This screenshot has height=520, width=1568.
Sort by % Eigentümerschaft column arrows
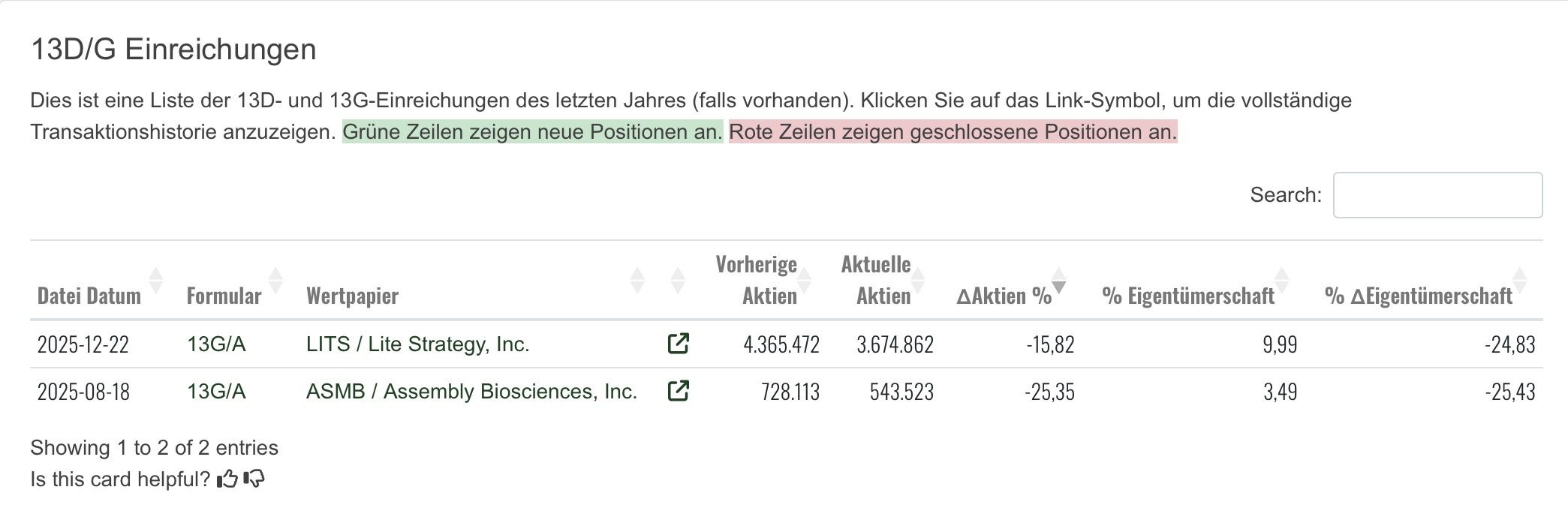(x=1281, y=280)
